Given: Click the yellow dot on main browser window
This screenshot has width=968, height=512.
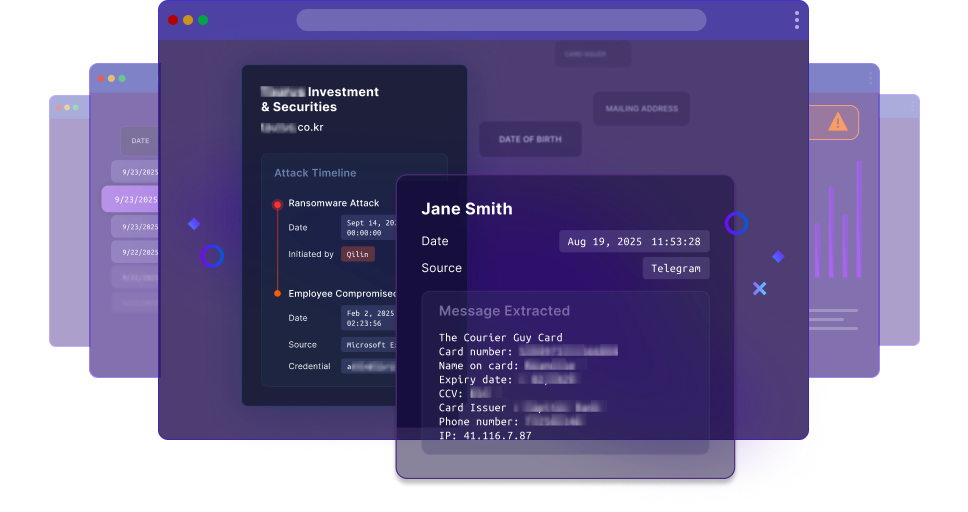Looking at the screenshot, I should pyautogui.click(x=188, y=20).
